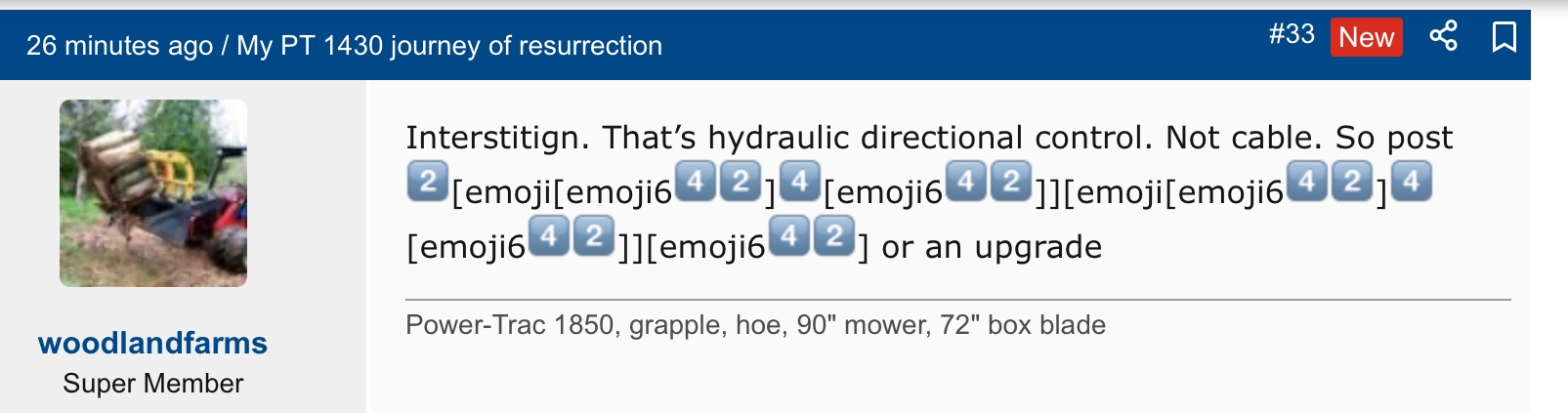1568x413 pixels.
Task: Open woodlandfarms' avatar image
Action: (153, 193)
